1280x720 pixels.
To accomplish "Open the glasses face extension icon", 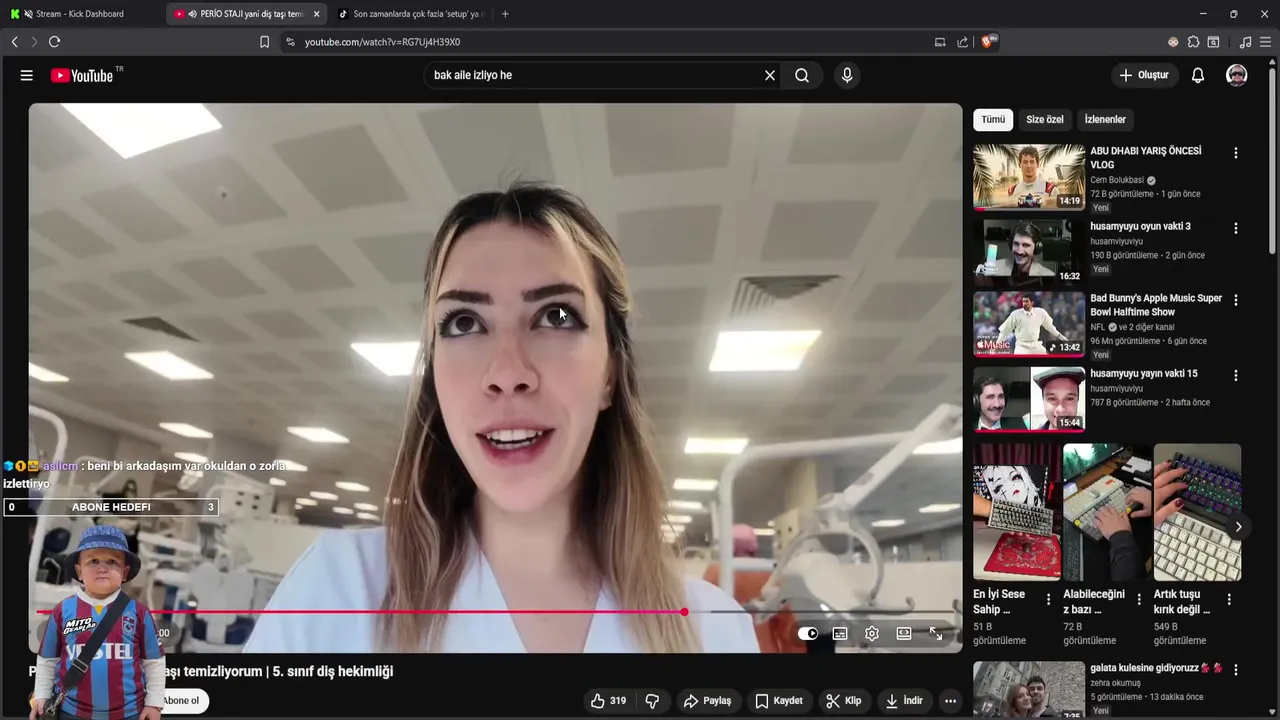I will [1173, 42].
